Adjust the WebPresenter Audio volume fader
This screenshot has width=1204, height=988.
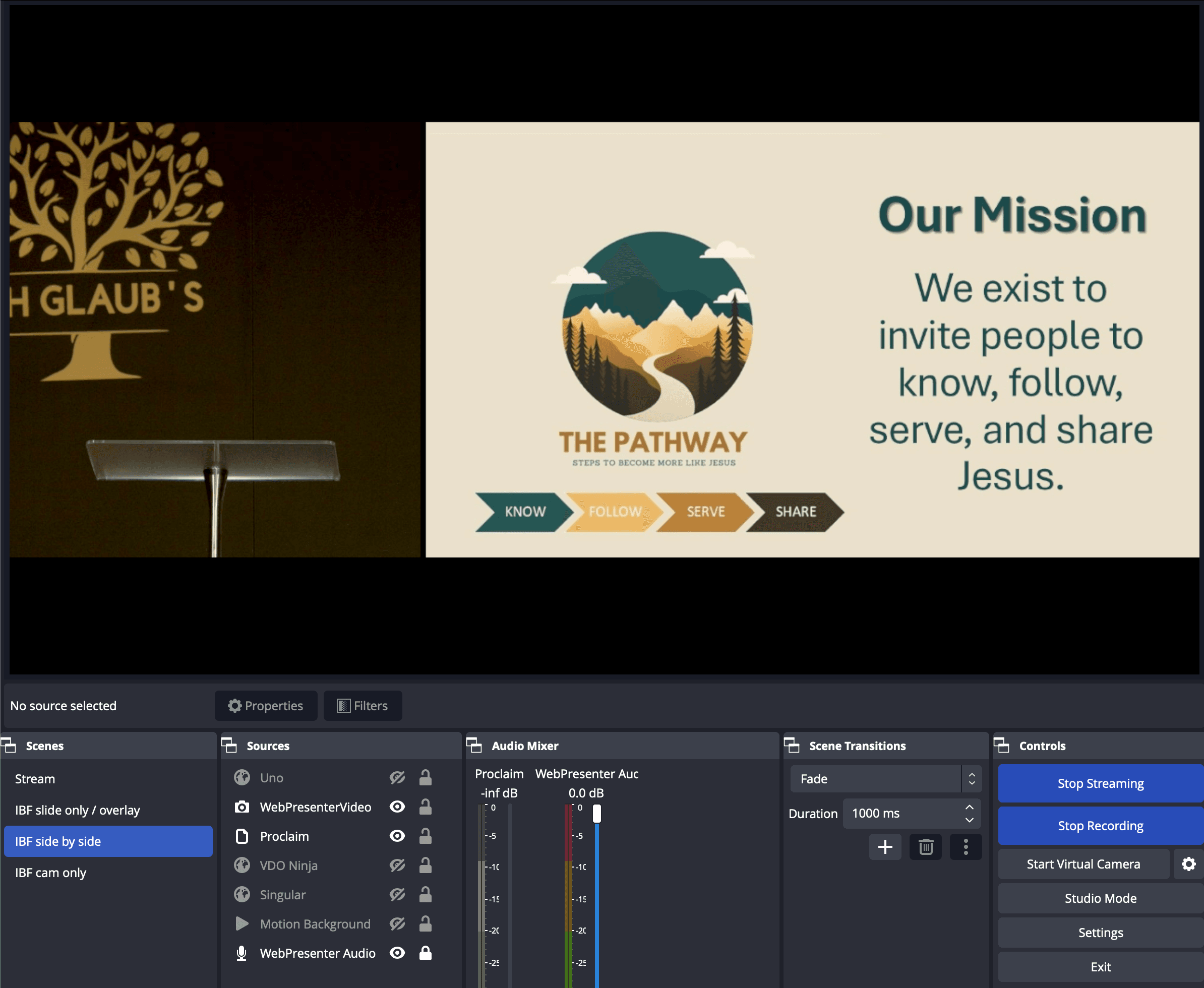pos(596,814)
